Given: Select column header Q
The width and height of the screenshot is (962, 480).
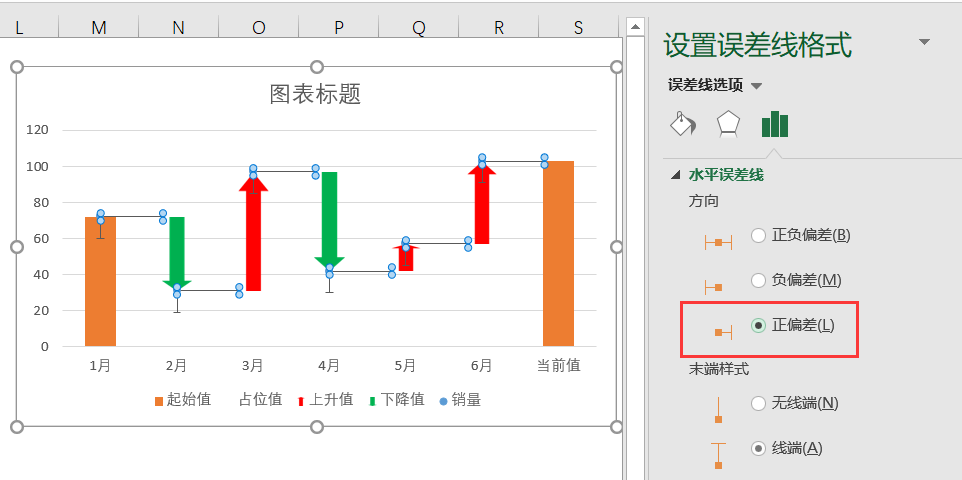Looking at the screenshot, I should click(x=418, y=27).
